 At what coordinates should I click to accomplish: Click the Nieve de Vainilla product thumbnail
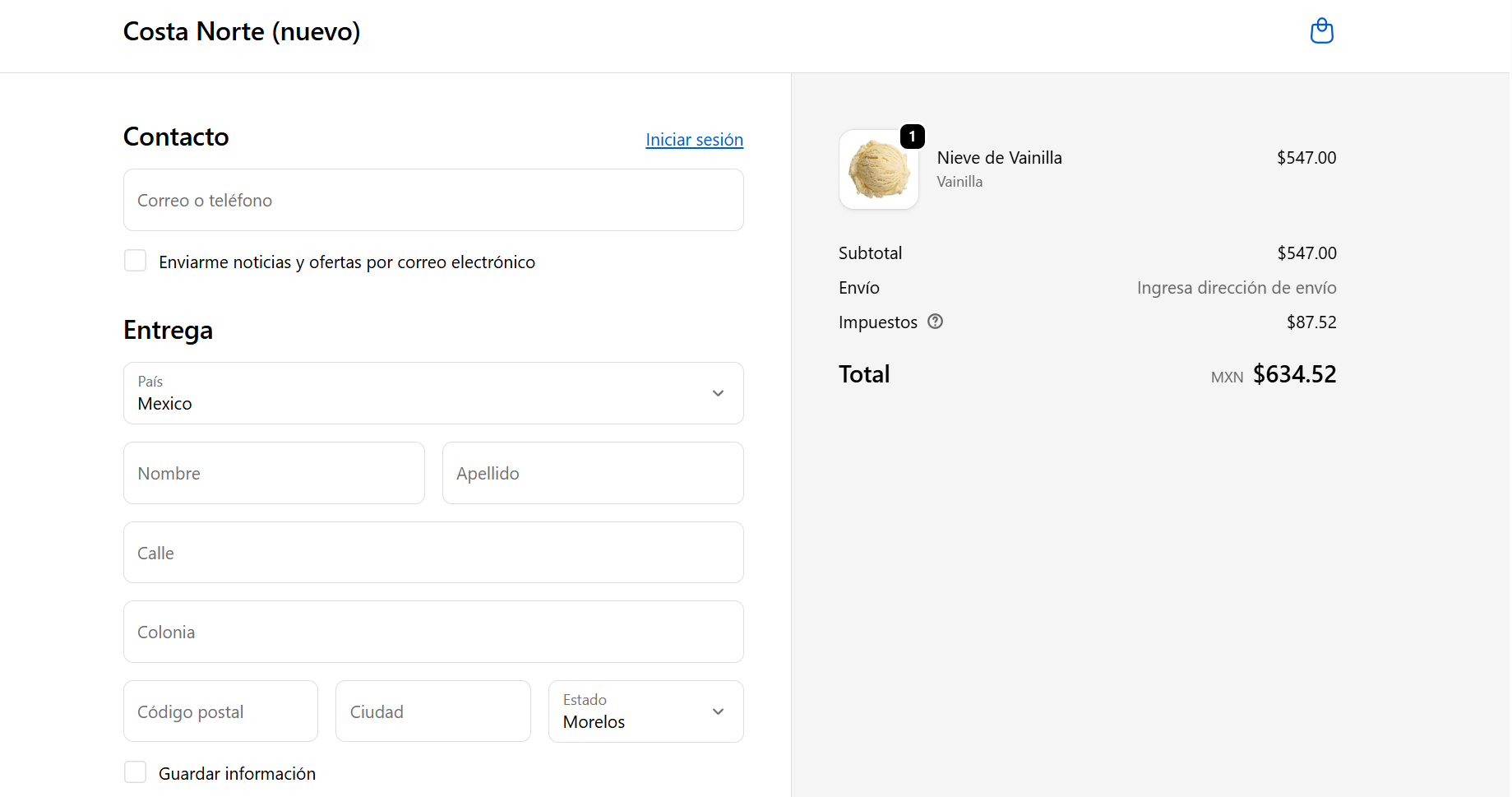click(878, 169)
